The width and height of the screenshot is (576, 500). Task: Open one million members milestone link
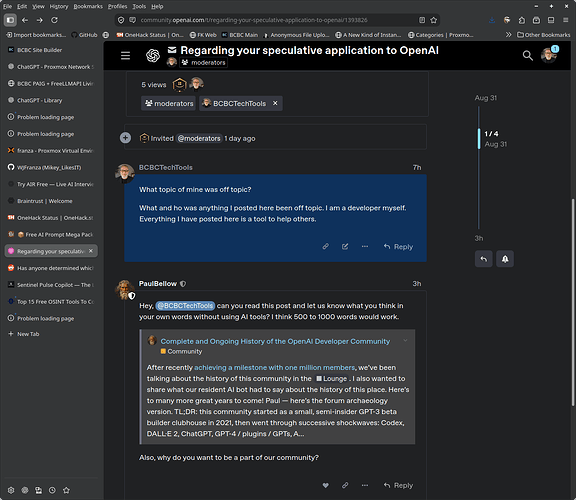(274, 367)
